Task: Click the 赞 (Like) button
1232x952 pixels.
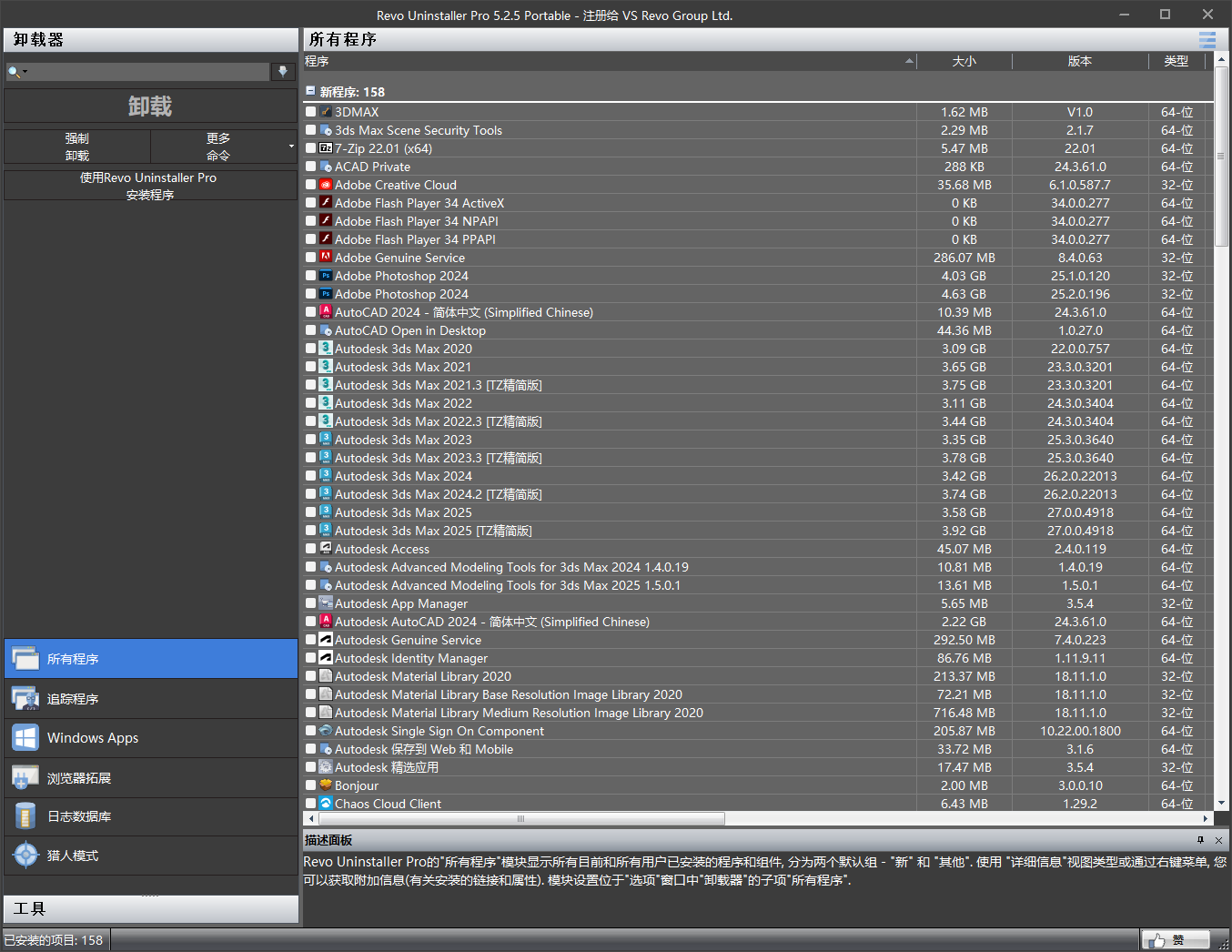Action: tap(1176, 940)
